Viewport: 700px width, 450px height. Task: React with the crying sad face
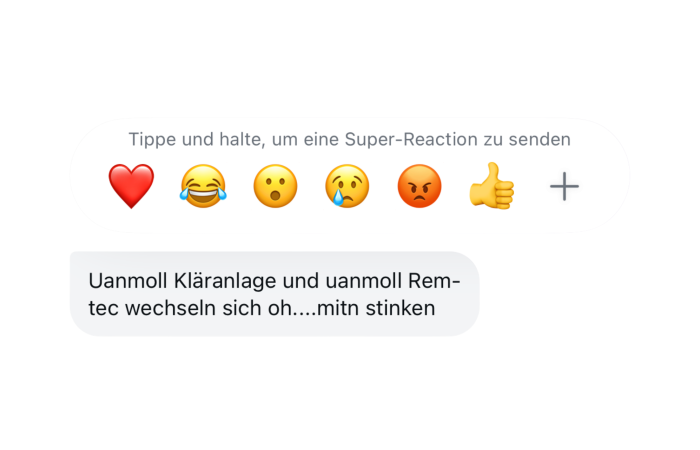click(347, 186)
